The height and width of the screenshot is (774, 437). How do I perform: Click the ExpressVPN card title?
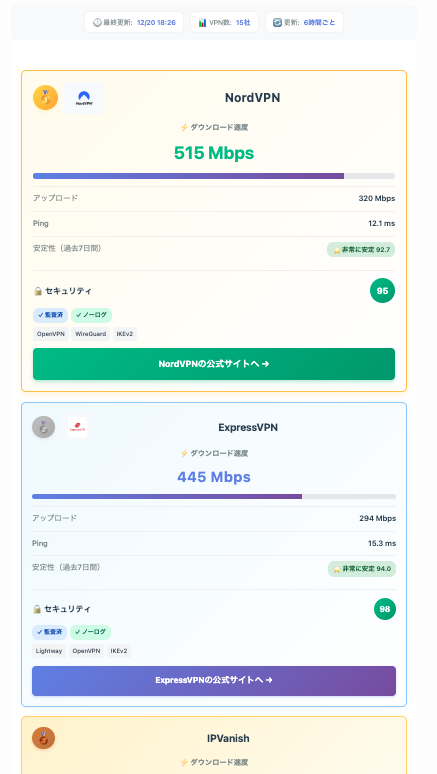[x=248, y=427]
